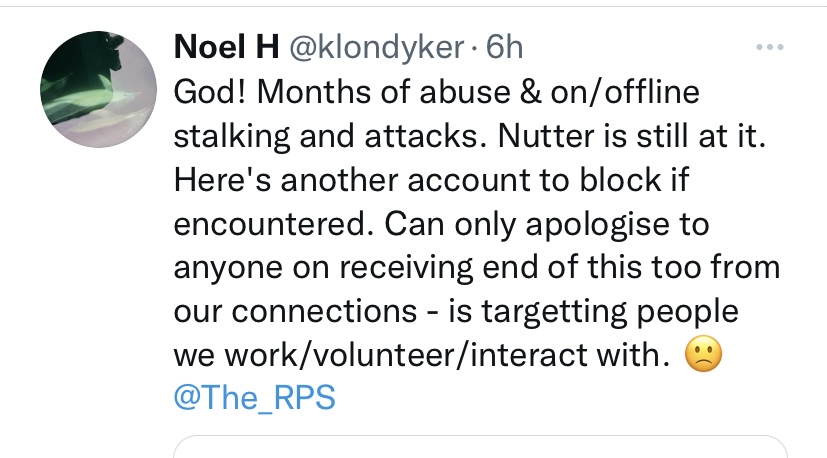This screenshot has height=458, width=827.
Task: Follow the @The_RPS mention link
Action: tap(254, 398)
